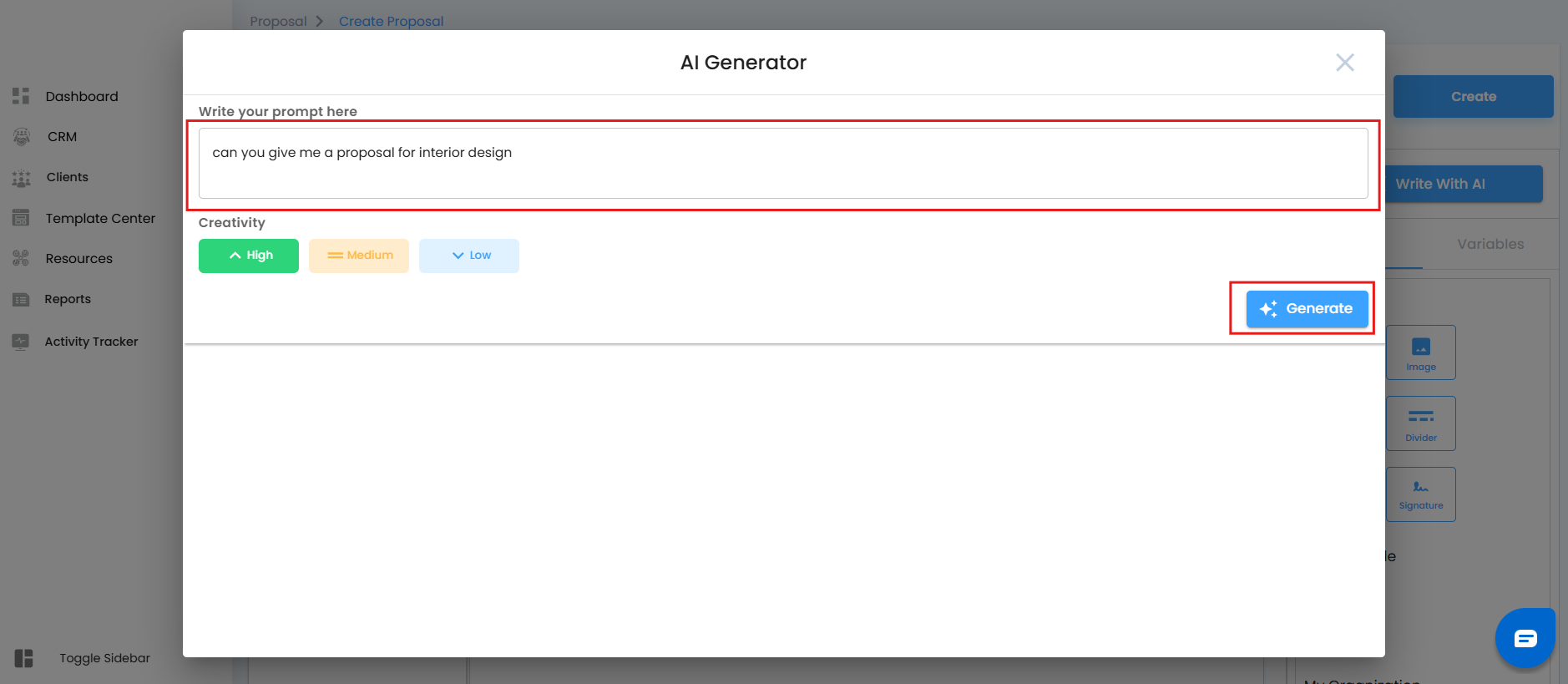Click the Write With AI button
This screenshot has width=1568, height=684.
(x=1464, y=184)
